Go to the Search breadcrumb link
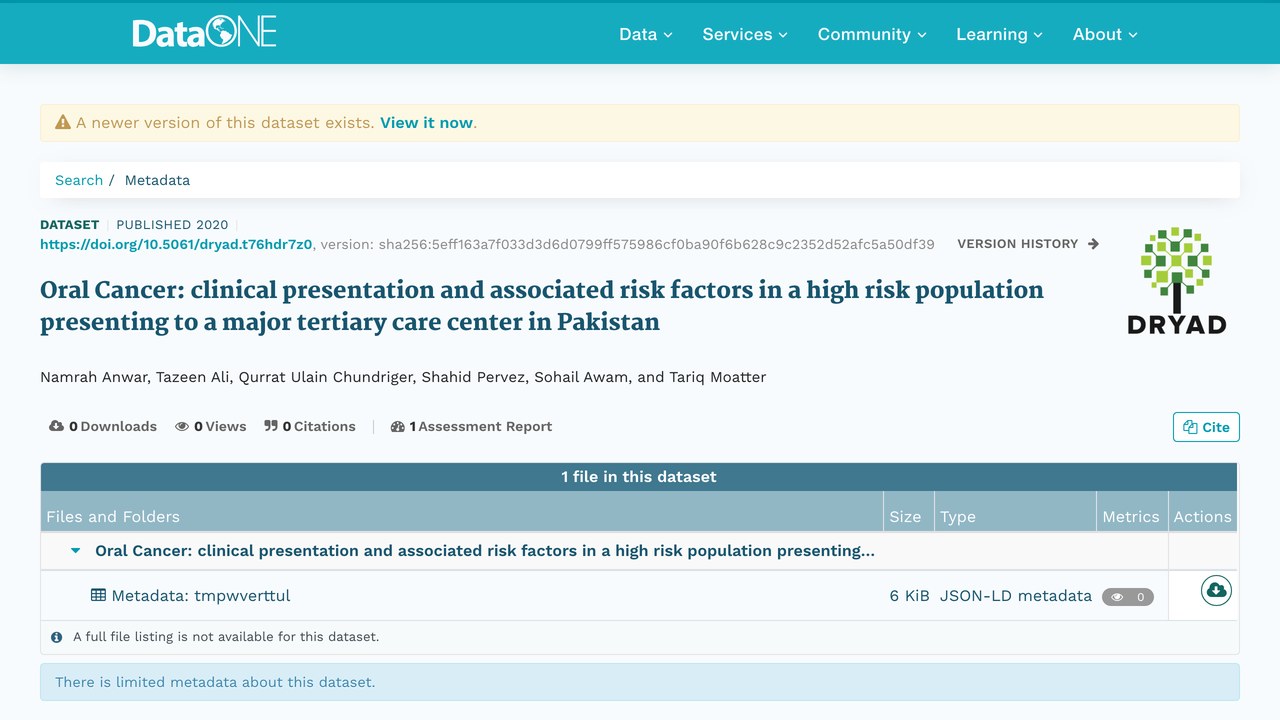This screenshot has width=1280, height=720. [79, 180]
